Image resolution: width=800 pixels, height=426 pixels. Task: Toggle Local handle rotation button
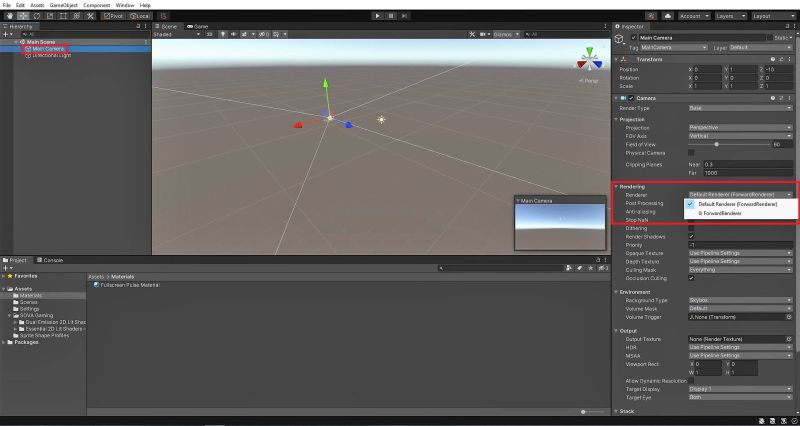[x=139, y=16]
